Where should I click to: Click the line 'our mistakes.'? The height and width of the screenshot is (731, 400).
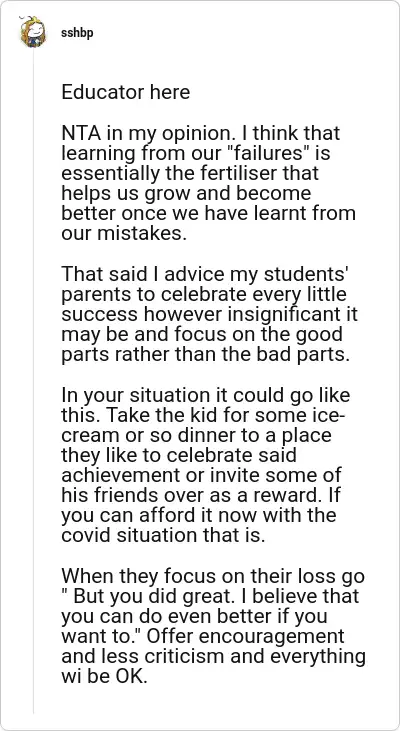click(124, 233)
